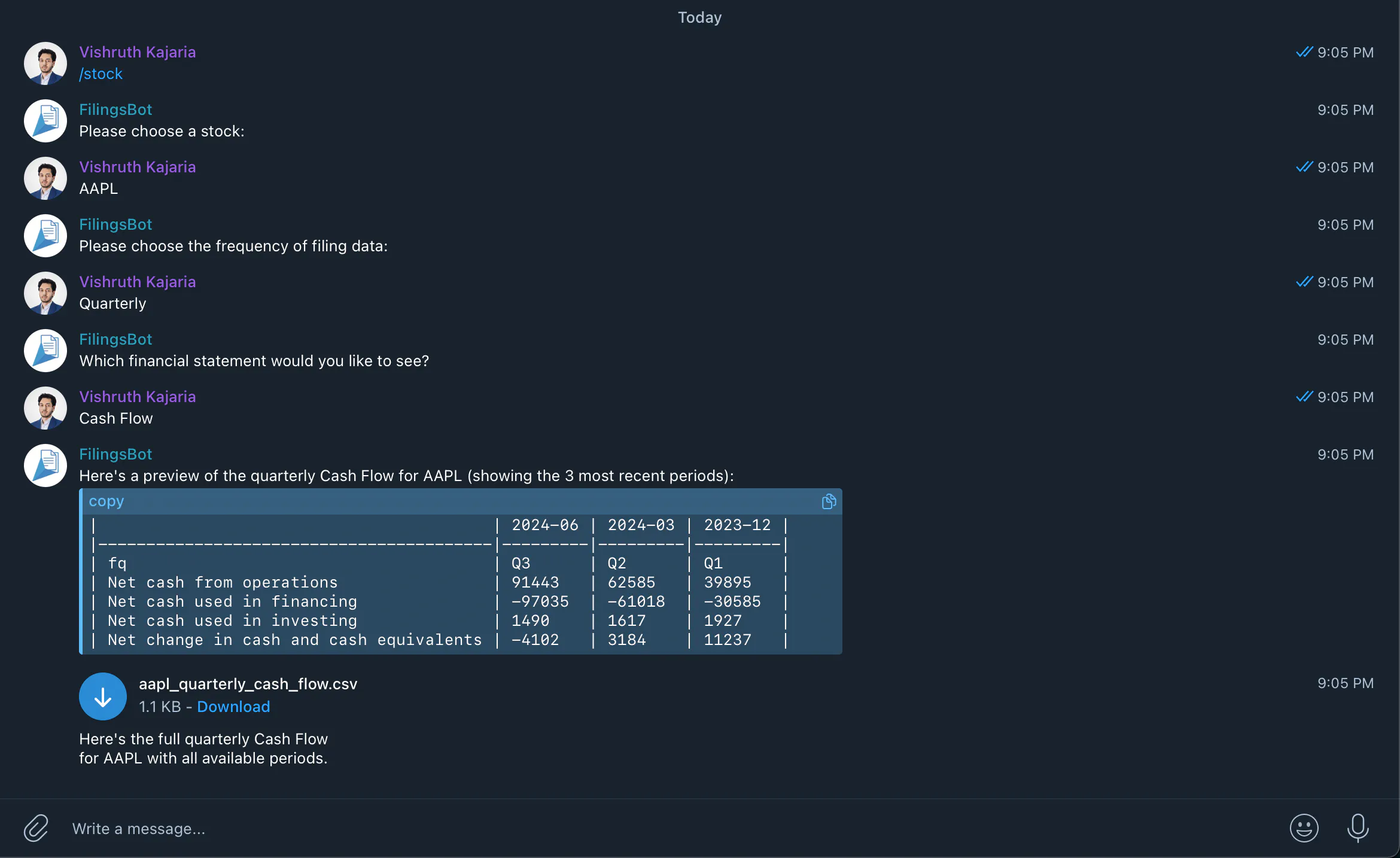Viewport: 1400px width, 858px height.
Task: Click the 2023-12 column header
Action: pos(738,525)
